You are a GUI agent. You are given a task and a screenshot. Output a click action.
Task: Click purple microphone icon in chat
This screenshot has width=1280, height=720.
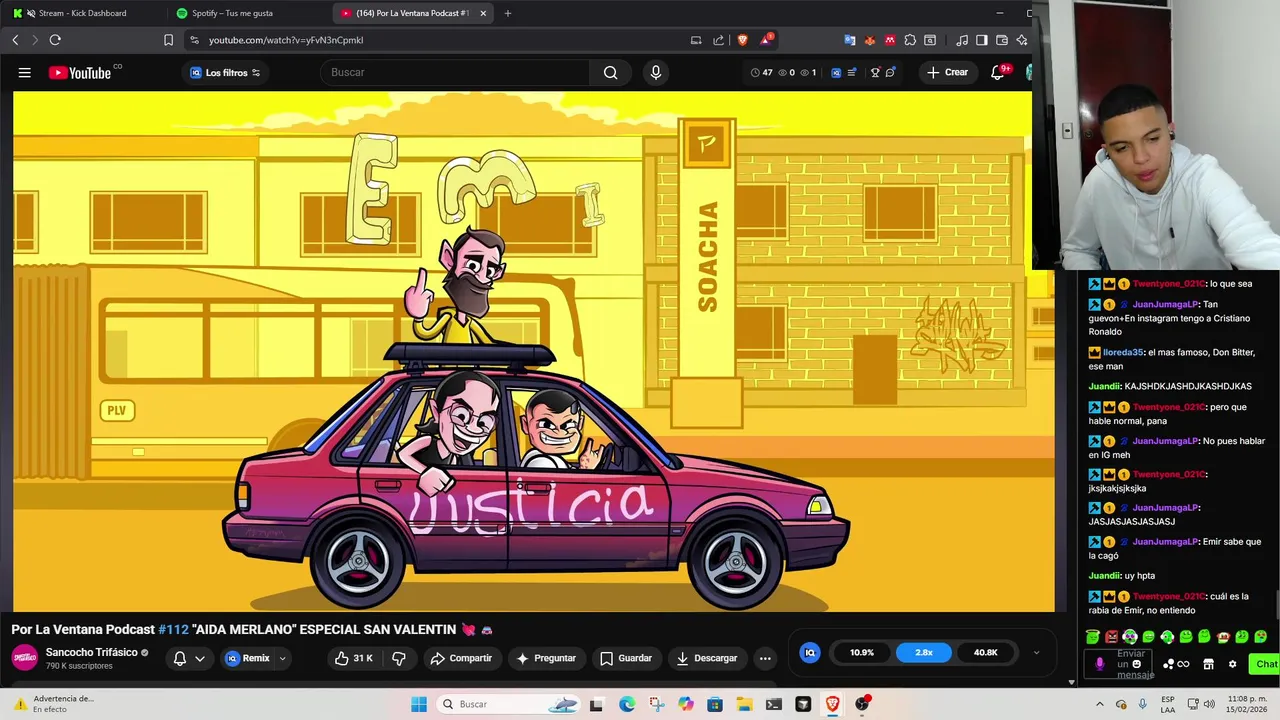pyautogui.click(x=1100, y=664)
